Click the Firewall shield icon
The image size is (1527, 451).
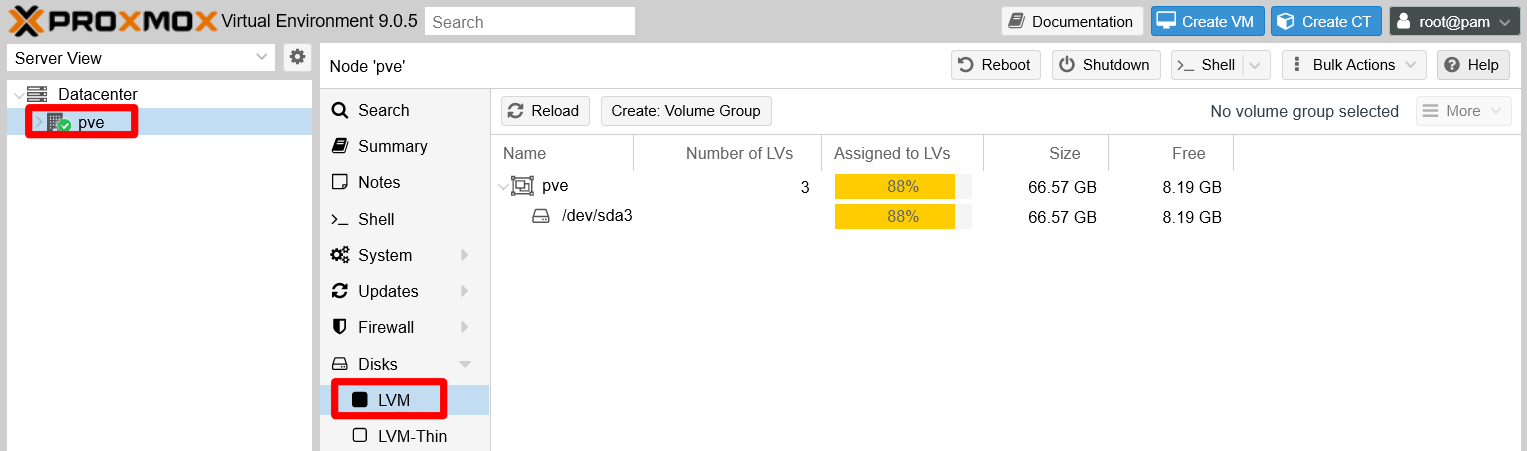point(340,327)
